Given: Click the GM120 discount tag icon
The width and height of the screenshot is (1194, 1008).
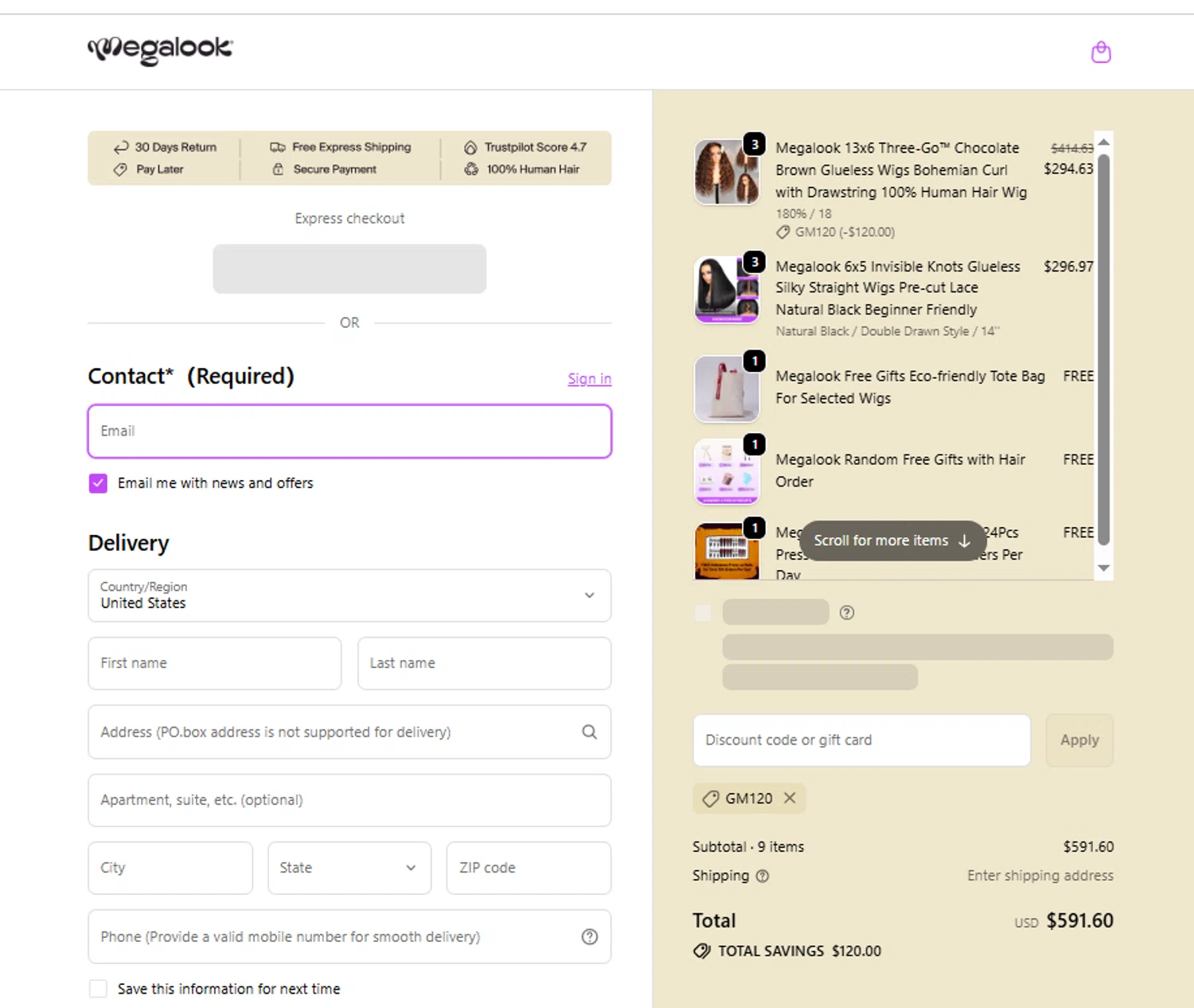Looking at the screenshot, I should [710, 799].
